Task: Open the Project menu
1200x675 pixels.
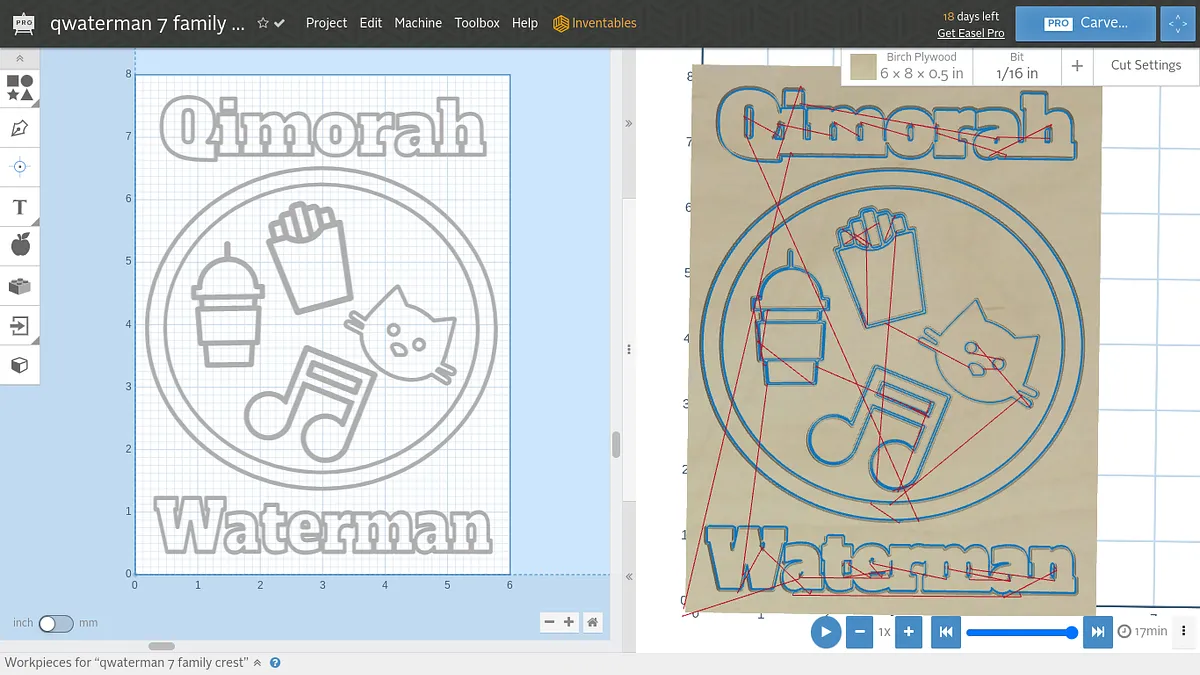Action: click(x=326, y=23)
